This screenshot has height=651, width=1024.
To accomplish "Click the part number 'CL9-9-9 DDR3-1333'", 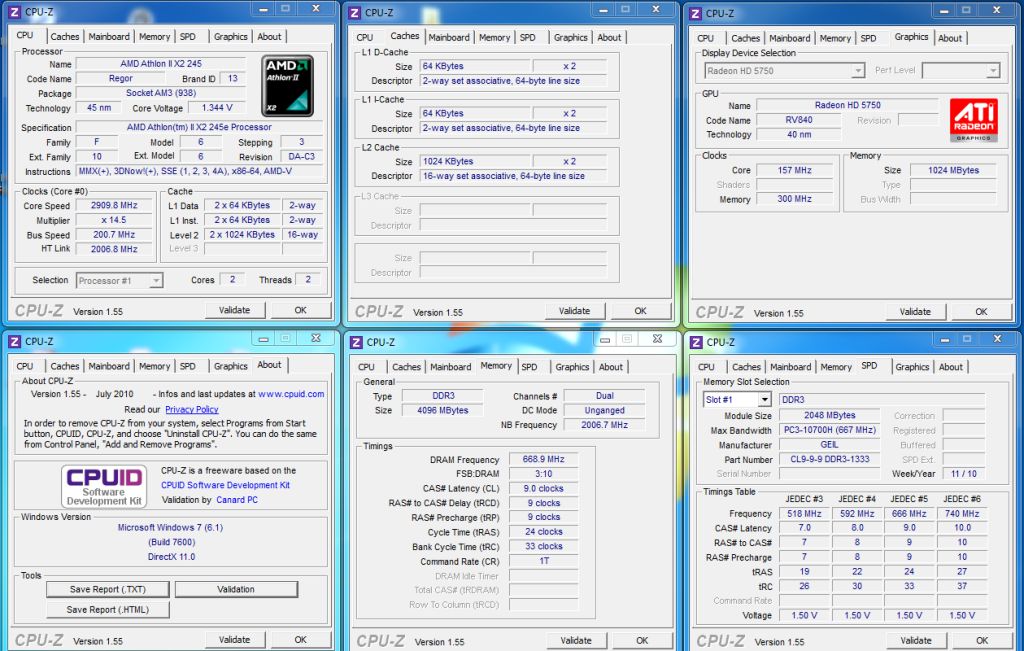I will click(x=829, y=459).
